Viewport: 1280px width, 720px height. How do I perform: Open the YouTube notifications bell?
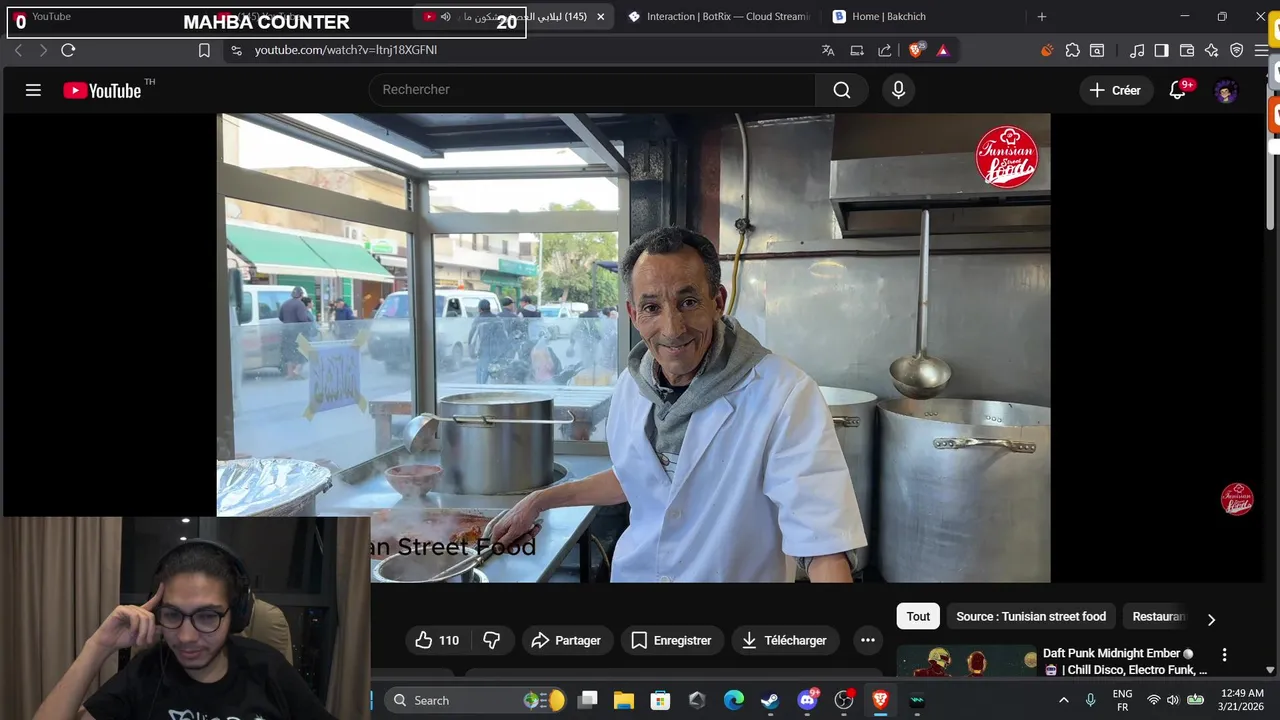pos(1178,90)
